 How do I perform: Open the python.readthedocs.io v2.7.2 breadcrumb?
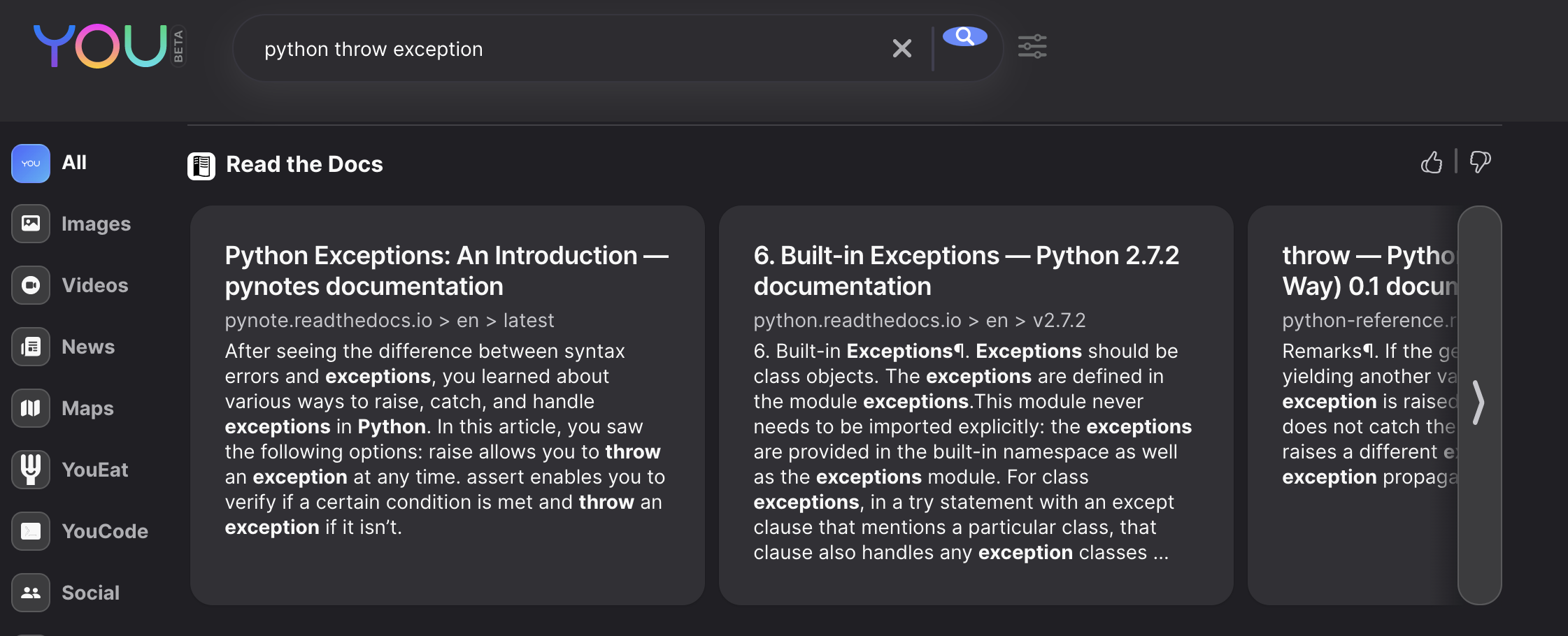pyautogui.click(x=920, y=320)
